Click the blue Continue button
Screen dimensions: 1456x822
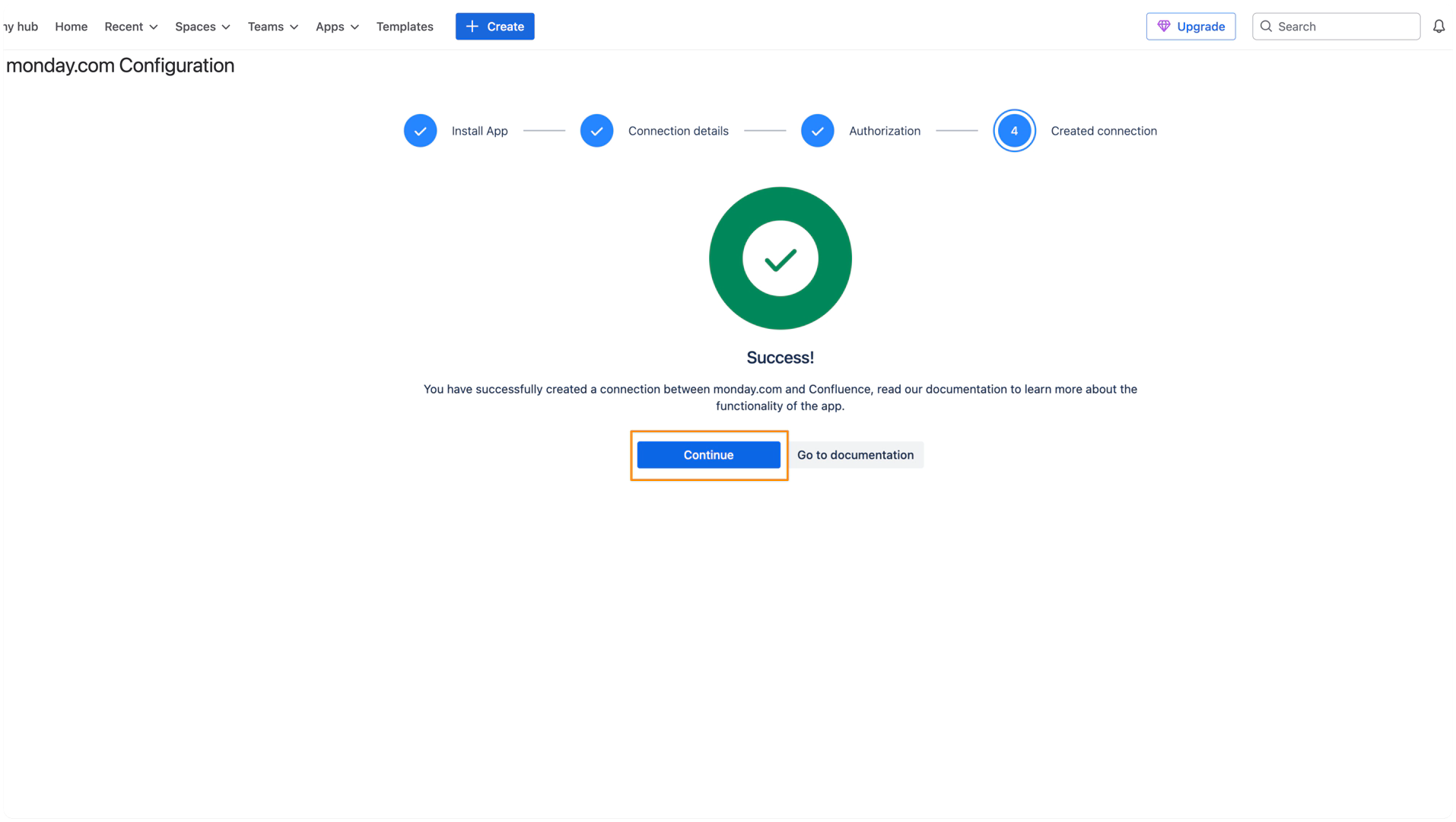pyautogui.click(x=708, y=455)
